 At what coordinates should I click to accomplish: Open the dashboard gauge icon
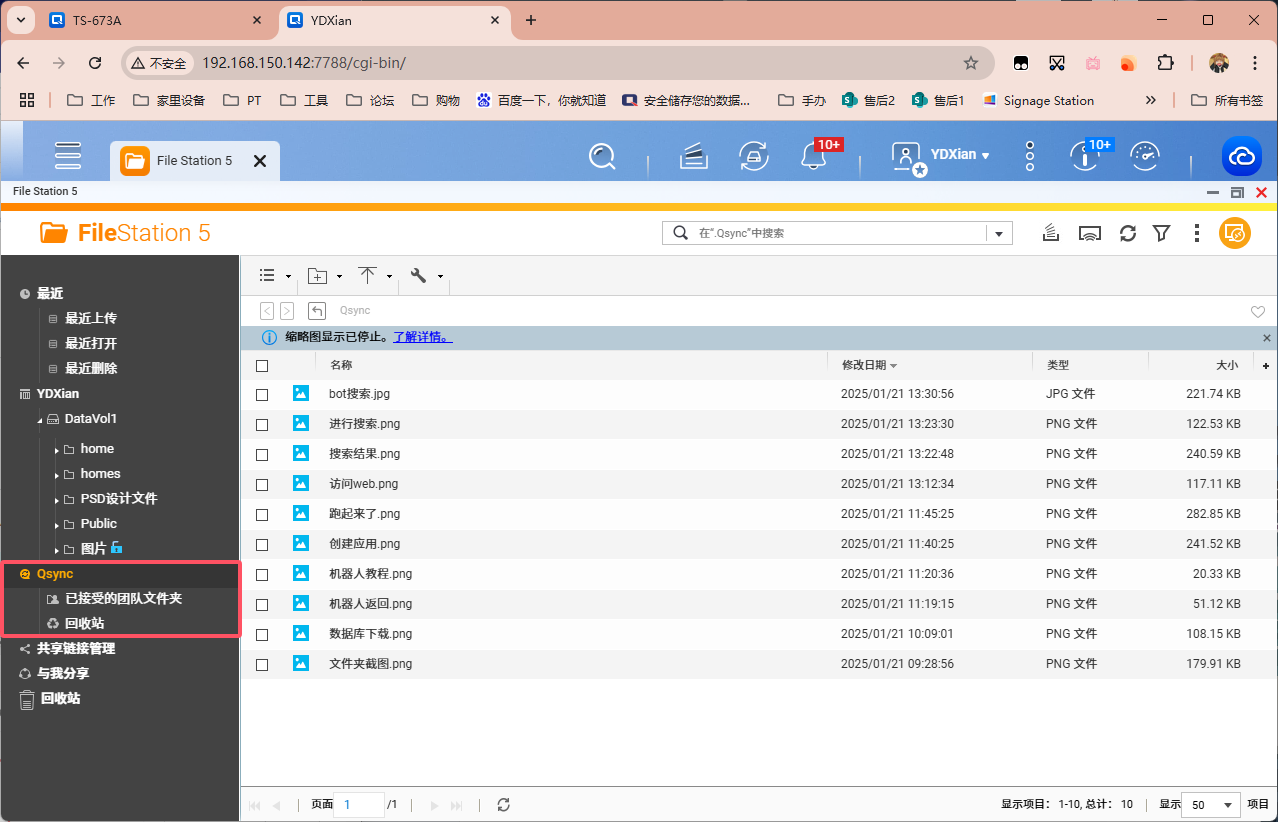pos(1144,156)
